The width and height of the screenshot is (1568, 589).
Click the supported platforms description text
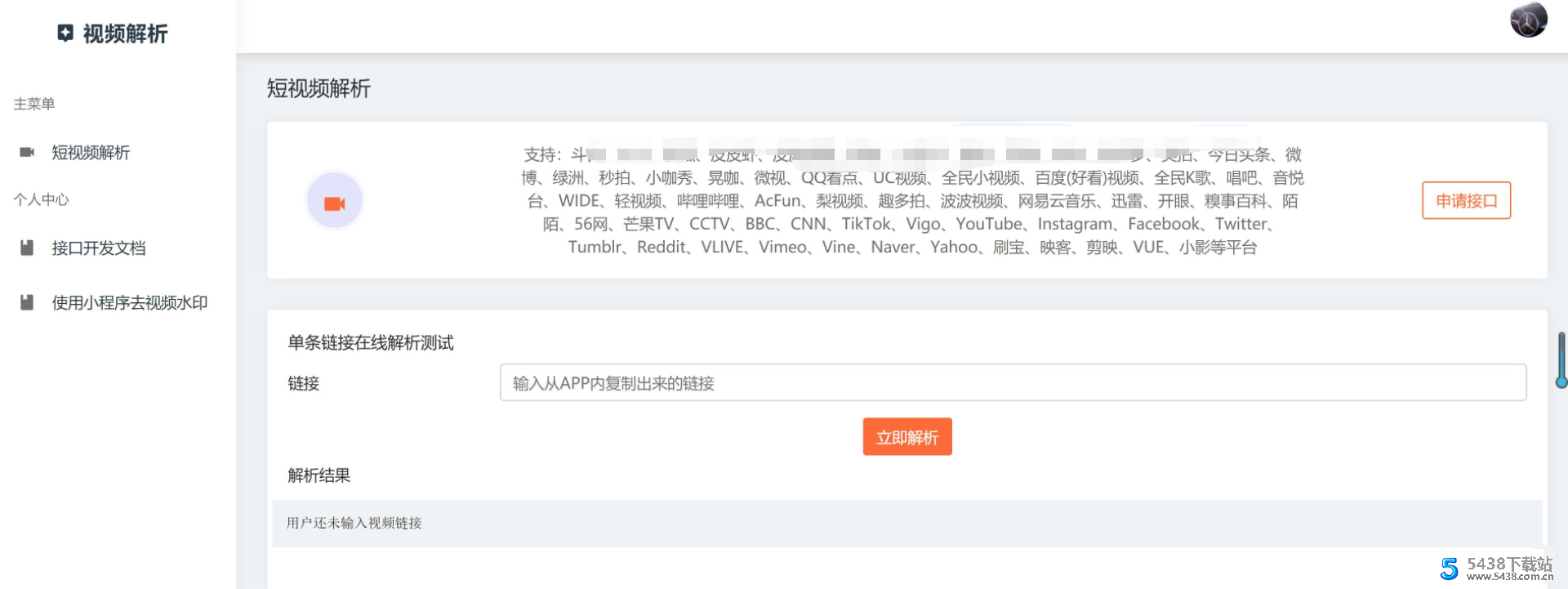(x=913, y=201)
